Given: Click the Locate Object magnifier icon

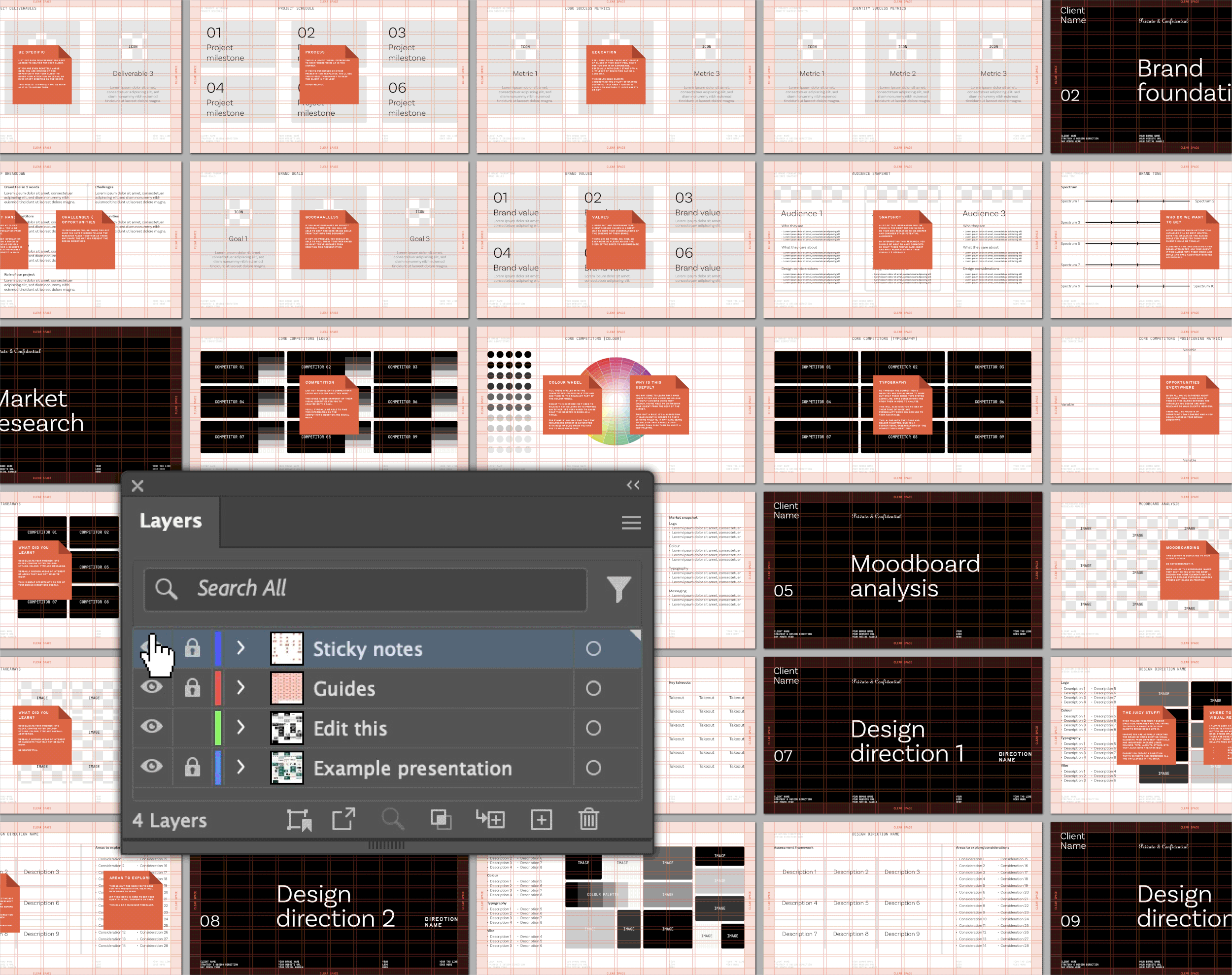Looking at the screenshot, I should tap(393, 820).
